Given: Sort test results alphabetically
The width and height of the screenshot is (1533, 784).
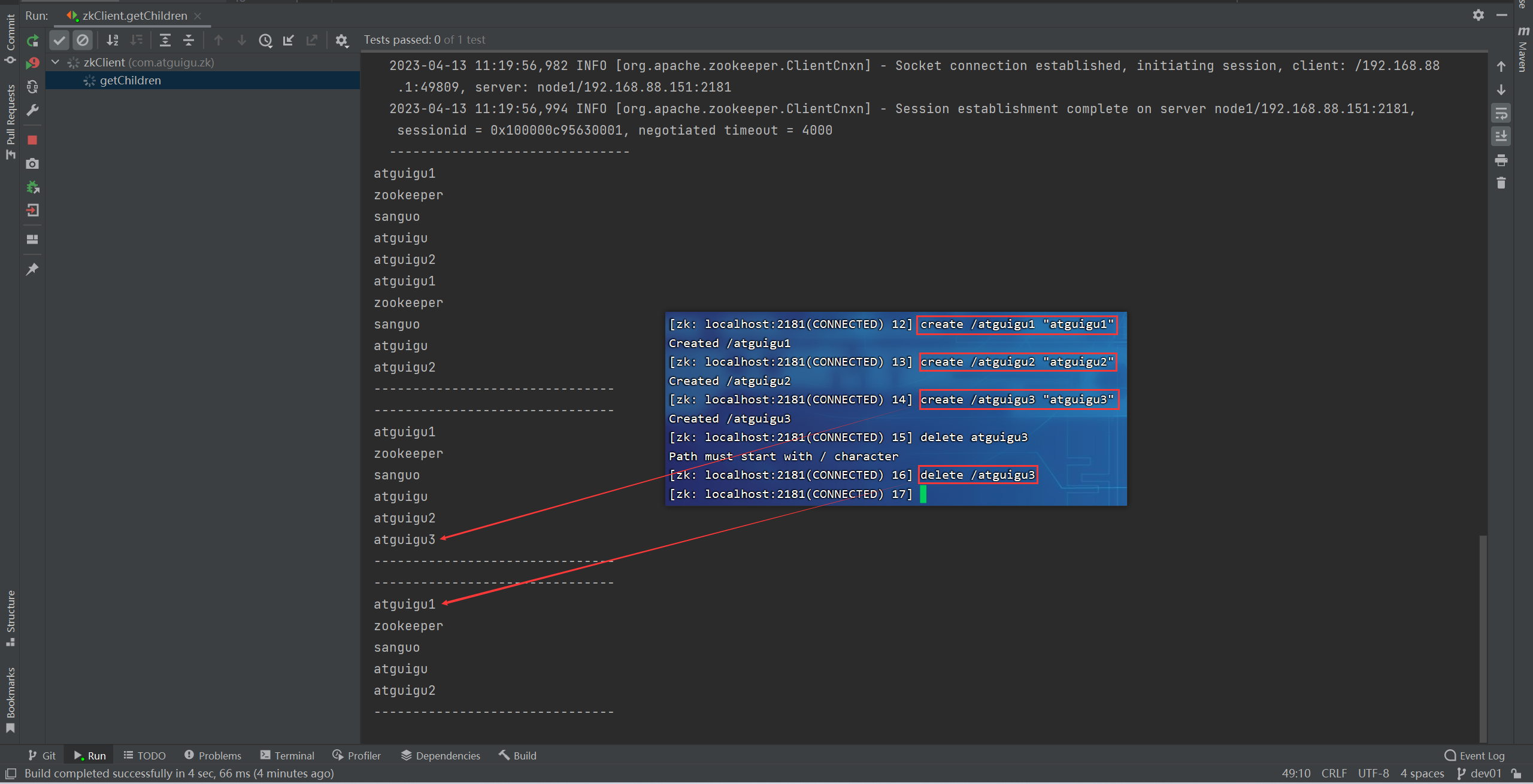Looking at the screenshot, I should pos(112,40).
